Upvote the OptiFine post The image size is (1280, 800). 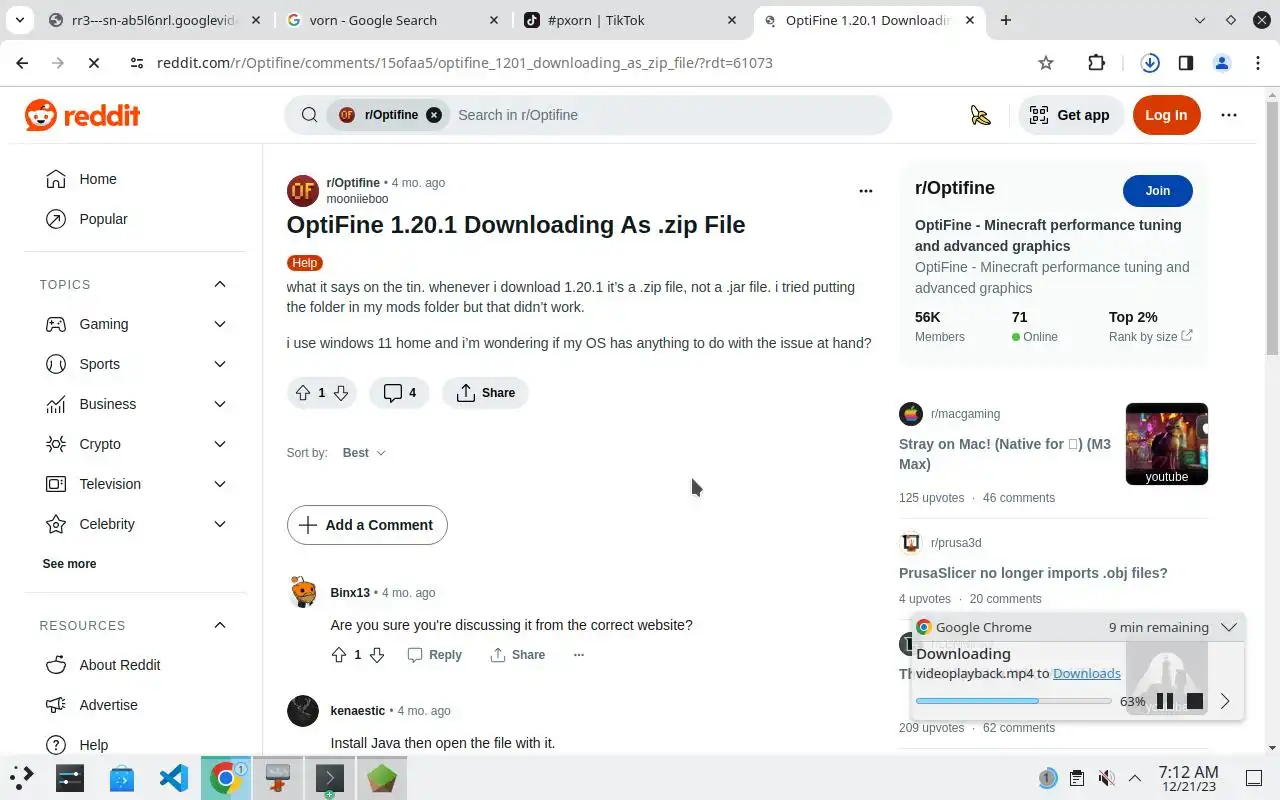(x=303, y=393)
